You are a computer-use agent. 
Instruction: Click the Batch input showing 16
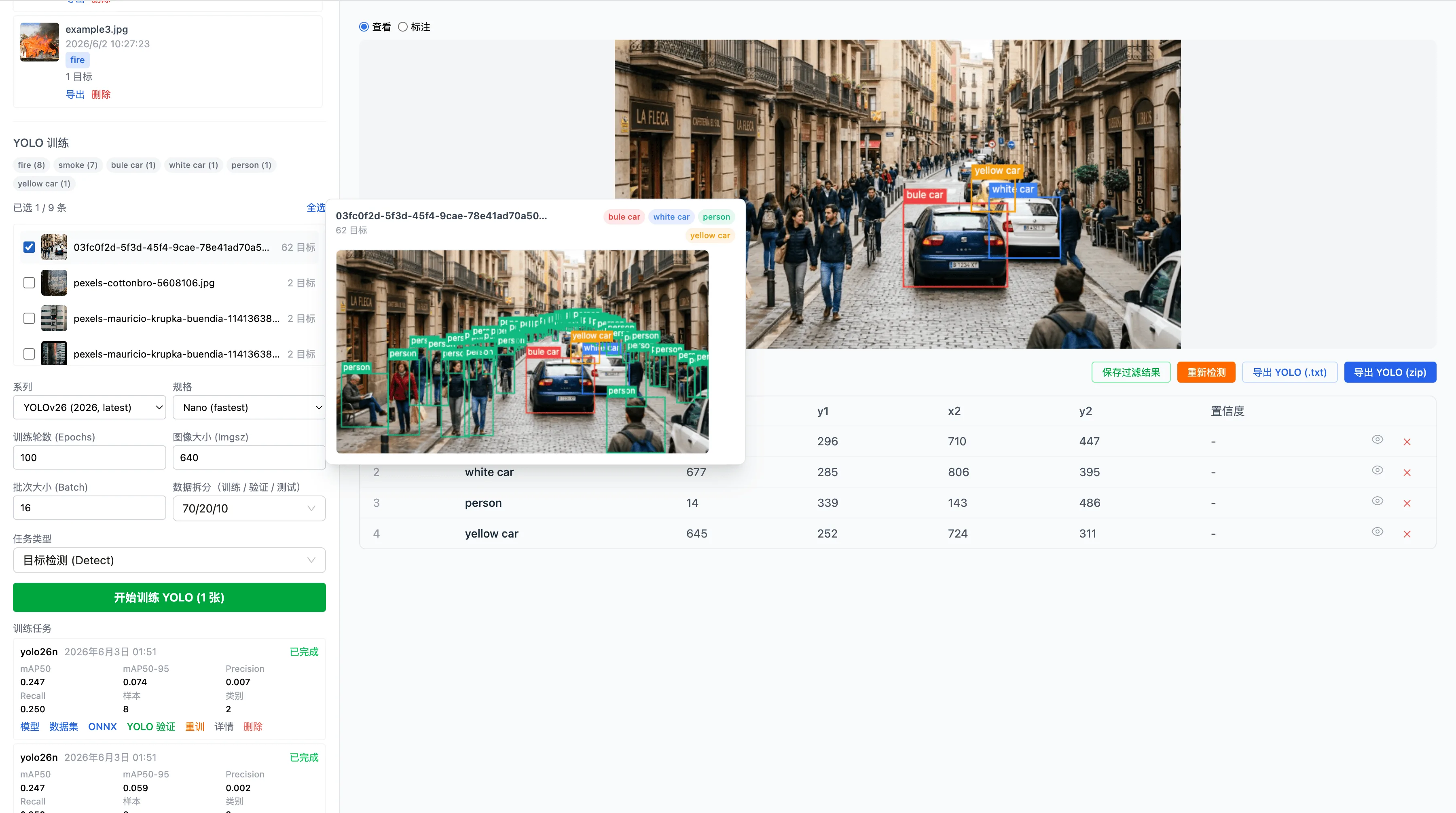click(89, 508)
